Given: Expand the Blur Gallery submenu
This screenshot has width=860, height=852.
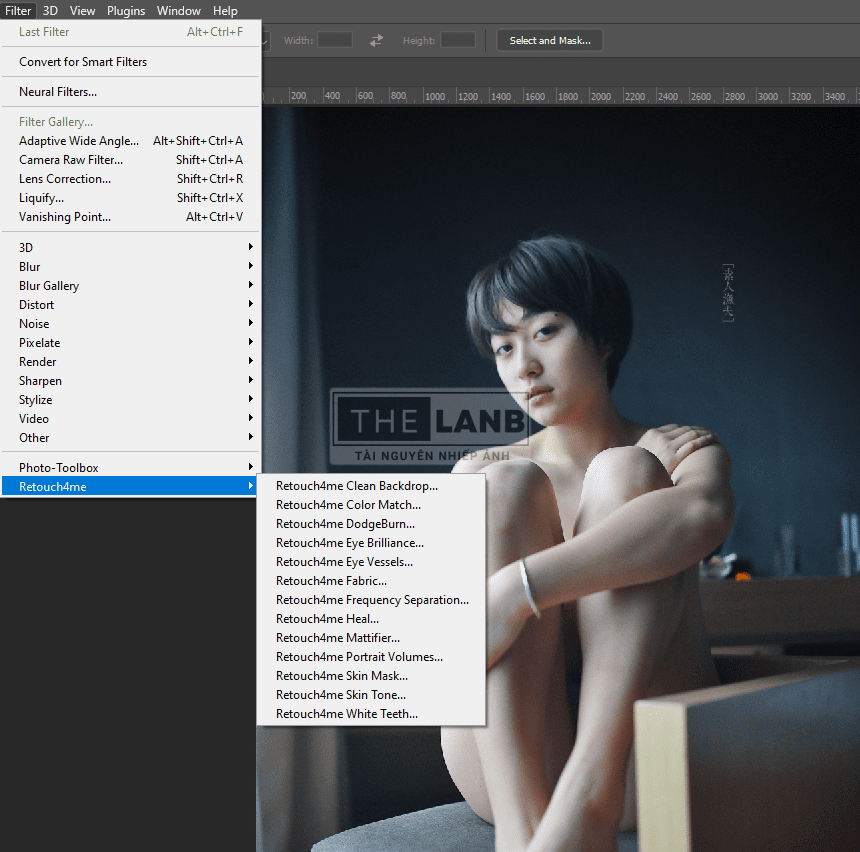Looking at the screenshot, I should coord(131,286).
